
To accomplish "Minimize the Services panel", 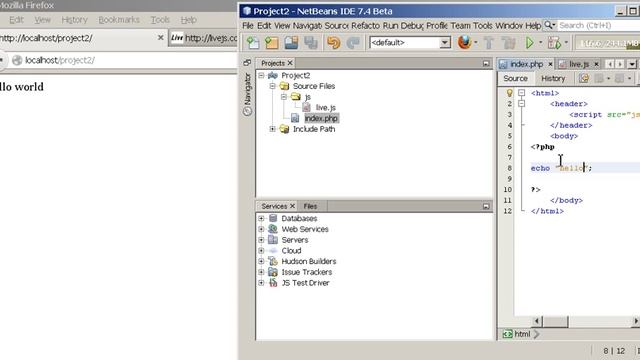I will click(486, 206).
